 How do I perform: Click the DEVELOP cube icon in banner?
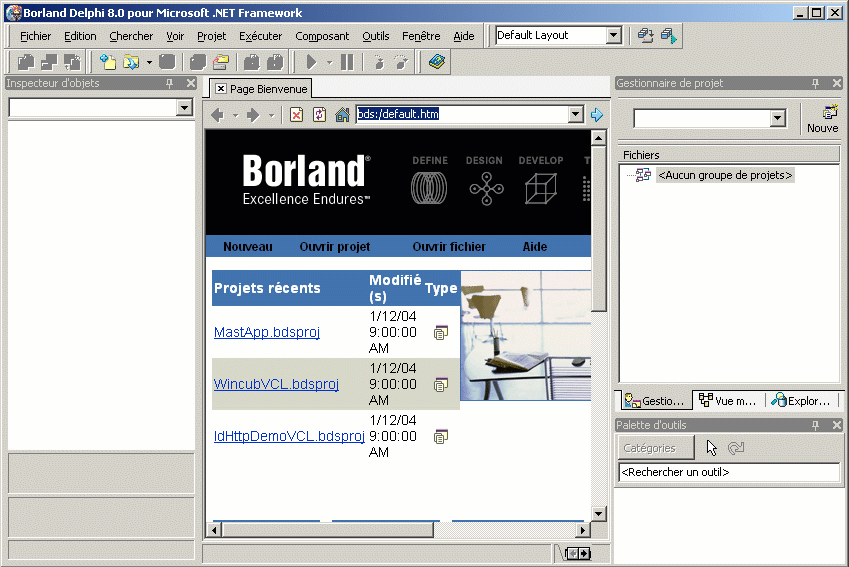(x=540, y=188)
